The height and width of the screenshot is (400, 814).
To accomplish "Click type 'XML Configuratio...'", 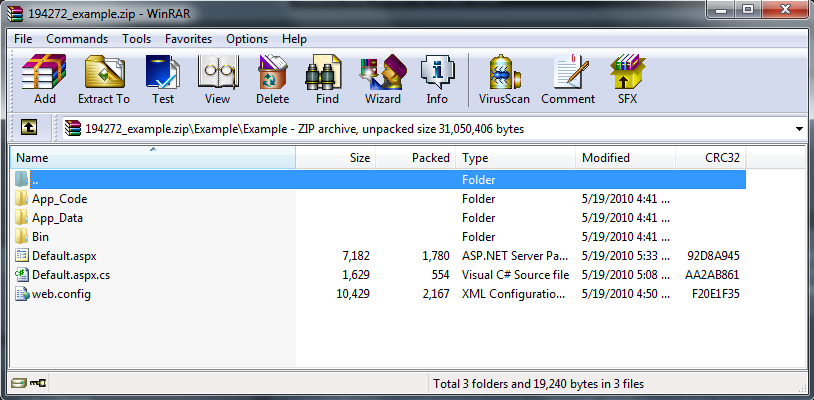I will click(x=513, y=294).
